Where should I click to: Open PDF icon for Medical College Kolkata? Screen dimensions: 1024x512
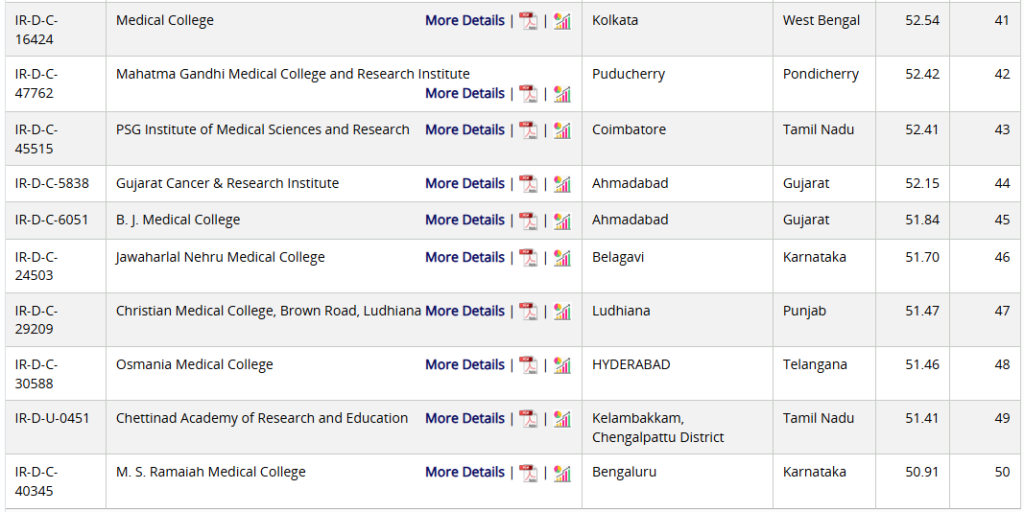[x=528, y=21]
